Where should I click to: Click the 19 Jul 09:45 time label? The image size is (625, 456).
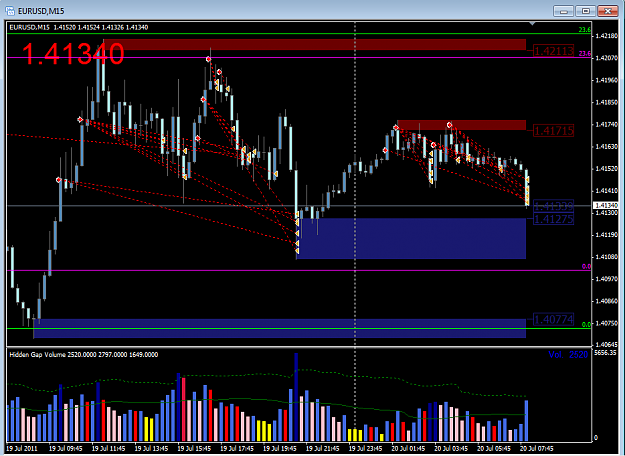point(66,448)
